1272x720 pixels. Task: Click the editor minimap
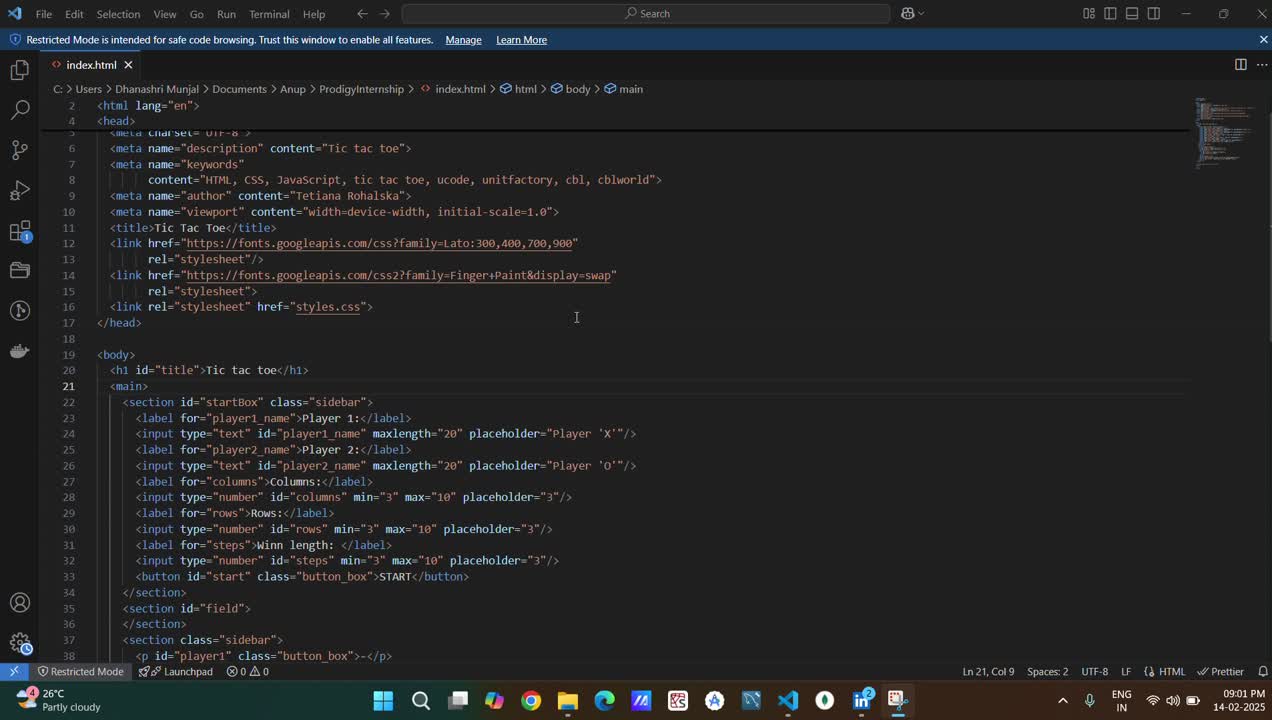(1225, 133)
